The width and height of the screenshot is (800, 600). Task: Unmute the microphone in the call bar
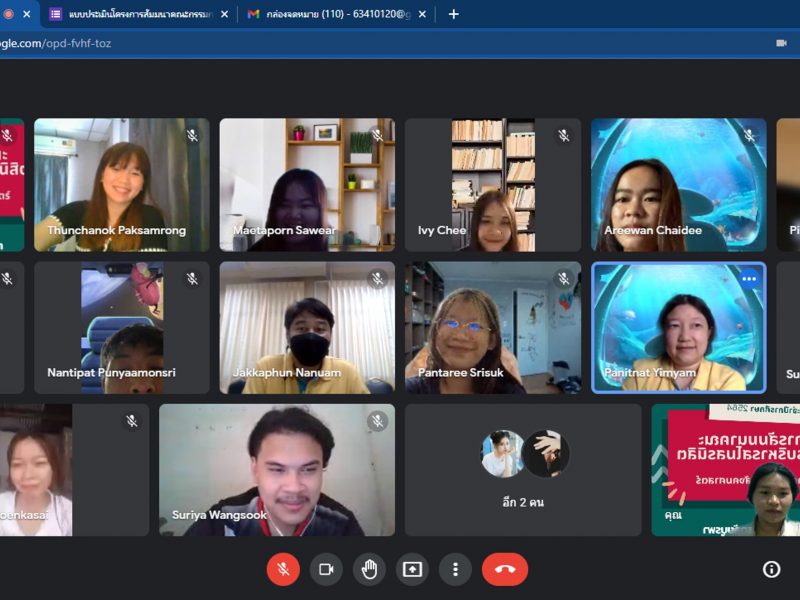coord(283,569)
